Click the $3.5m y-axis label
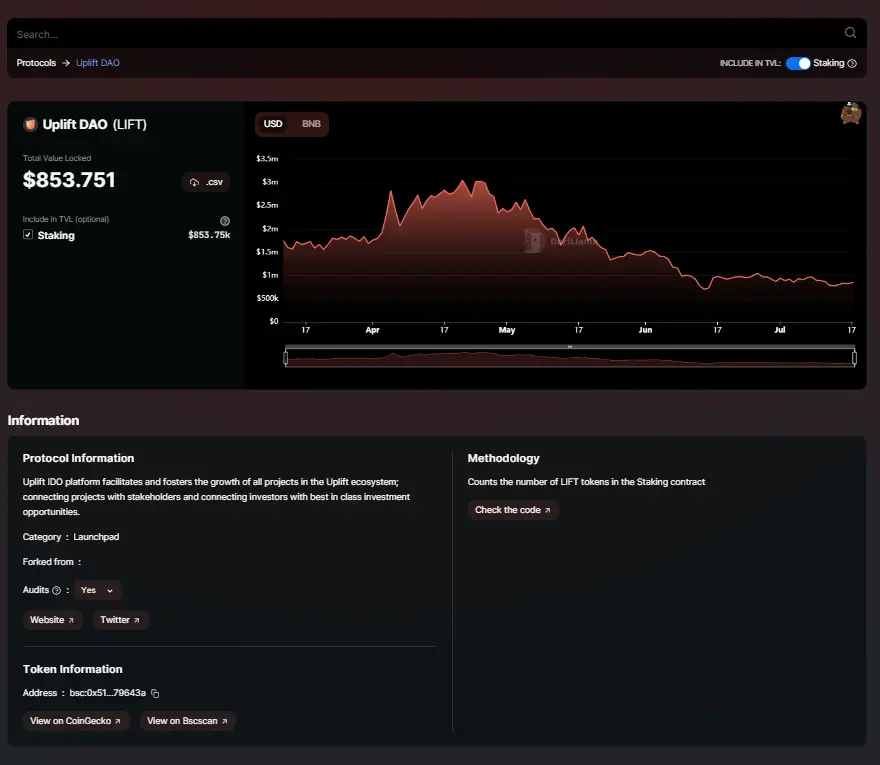 [x=267, y=159]
